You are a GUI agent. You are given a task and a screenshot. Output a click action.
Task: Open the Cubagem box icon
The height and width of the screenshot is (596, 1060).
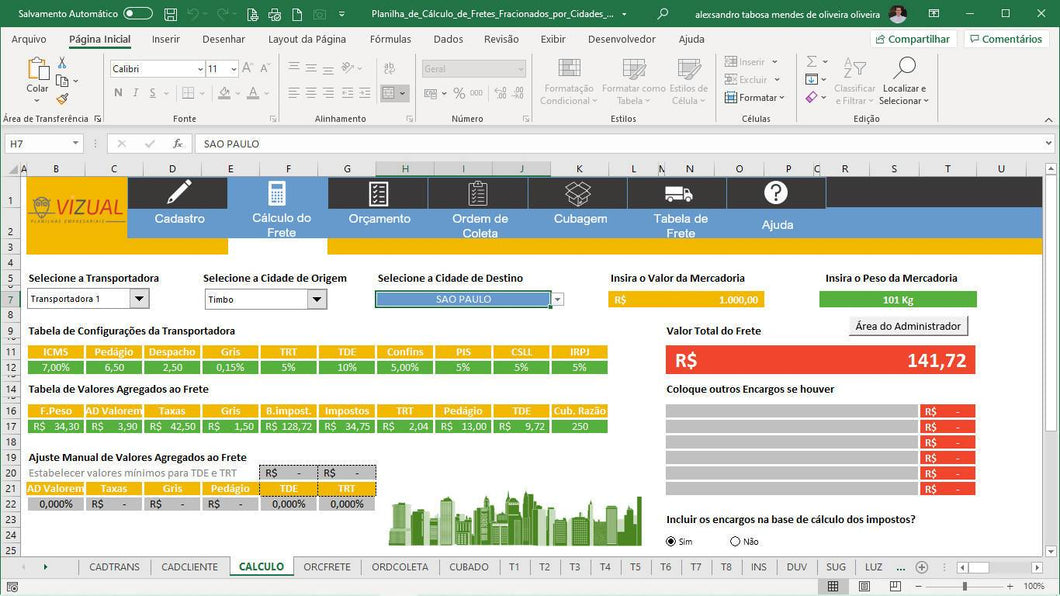point(578,194)
